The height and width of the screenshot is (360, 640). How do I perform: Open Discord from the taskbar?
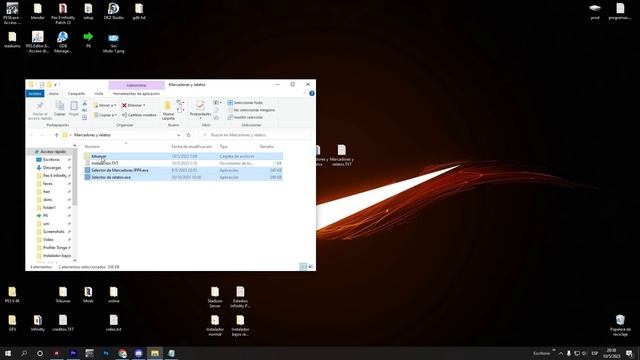click(138, 353)
